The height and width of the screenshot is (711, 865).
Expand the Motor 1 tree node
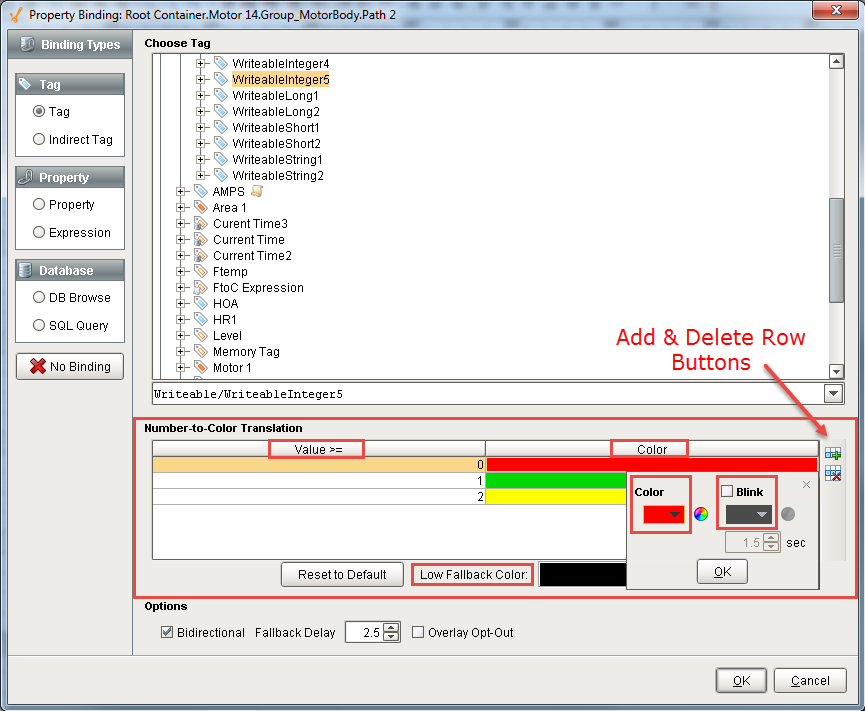click(x=181, y=368)
